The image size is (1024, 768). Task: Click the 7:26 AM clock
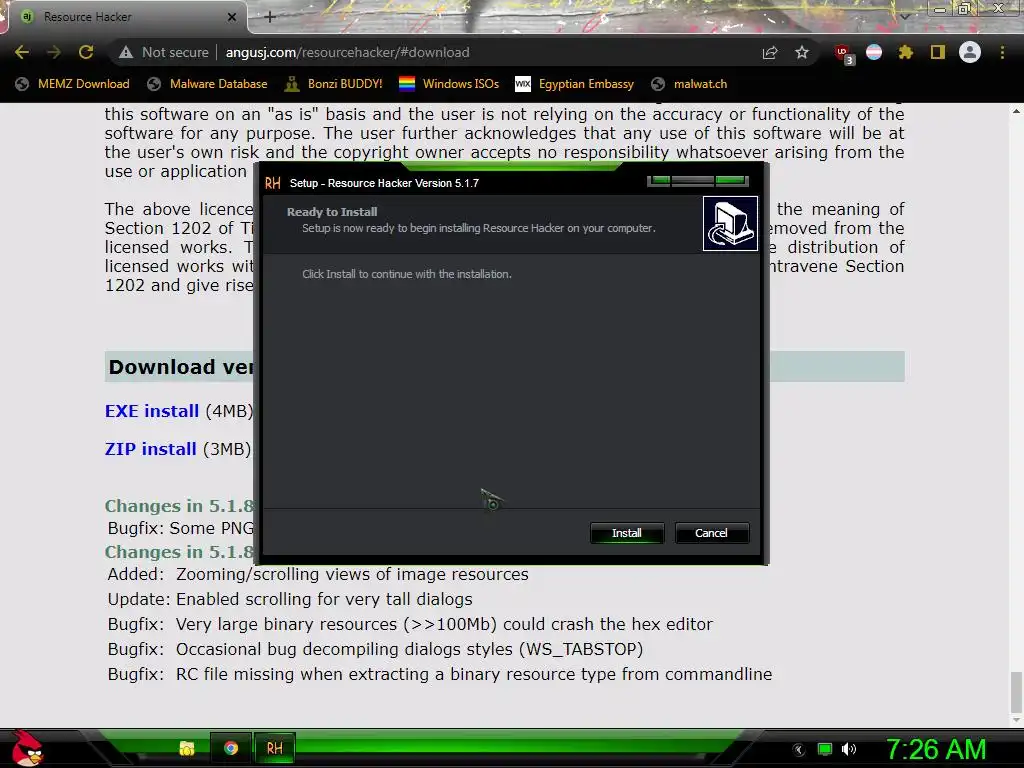[x=936, y=749]
